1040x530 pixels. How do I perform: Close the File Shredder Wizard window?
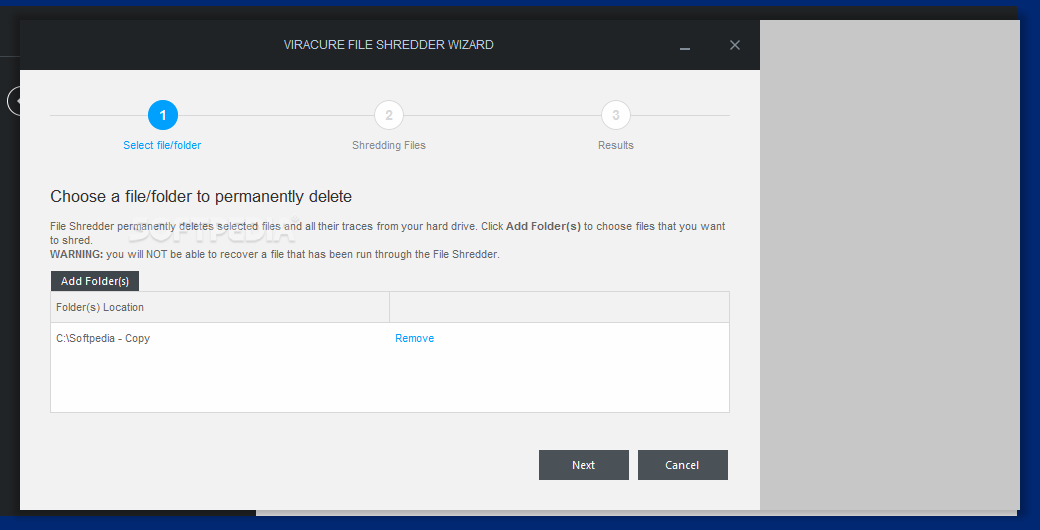tap(734, 45)
